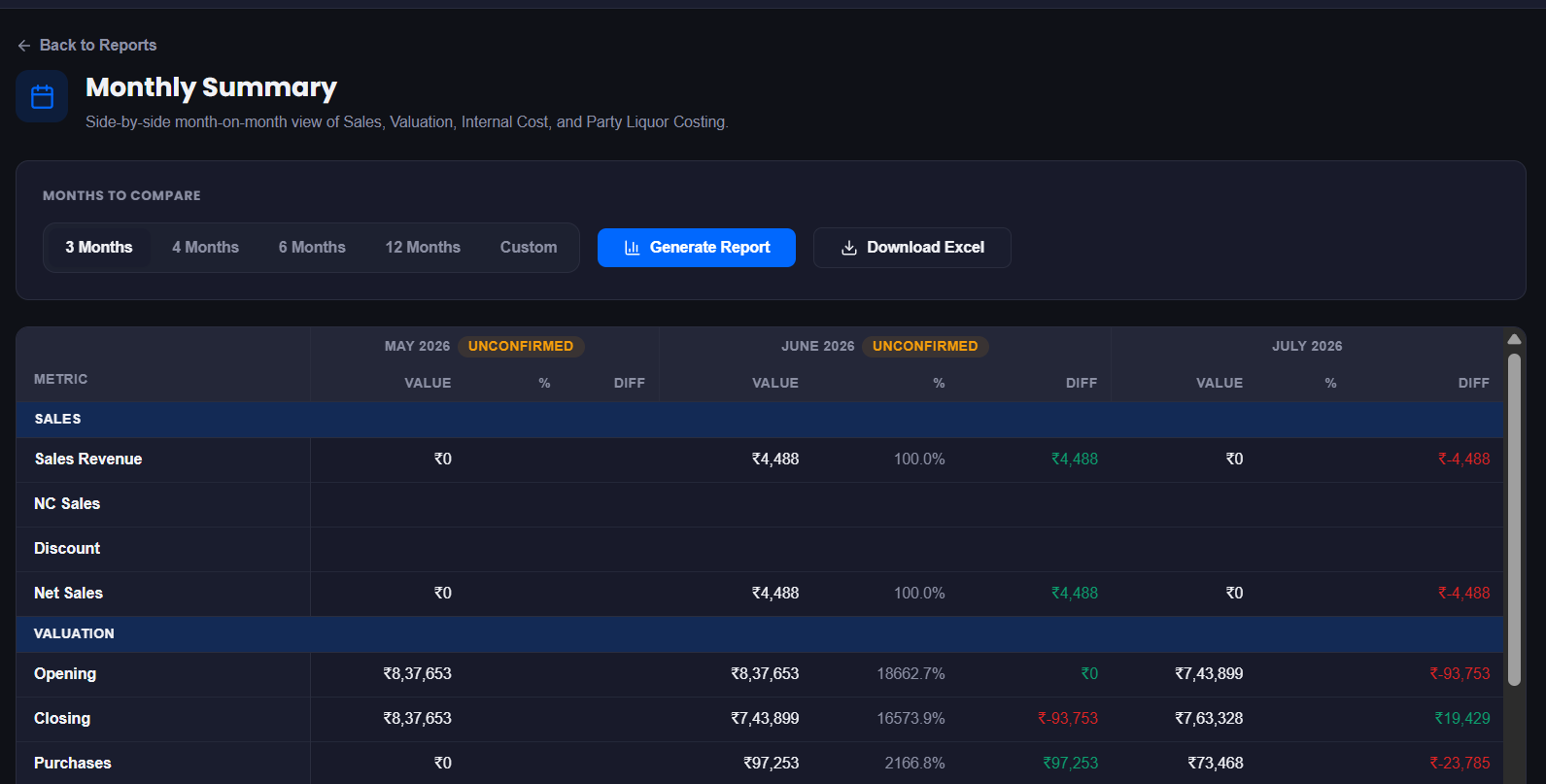Choose the 12 Months comparison

[423, 248]
